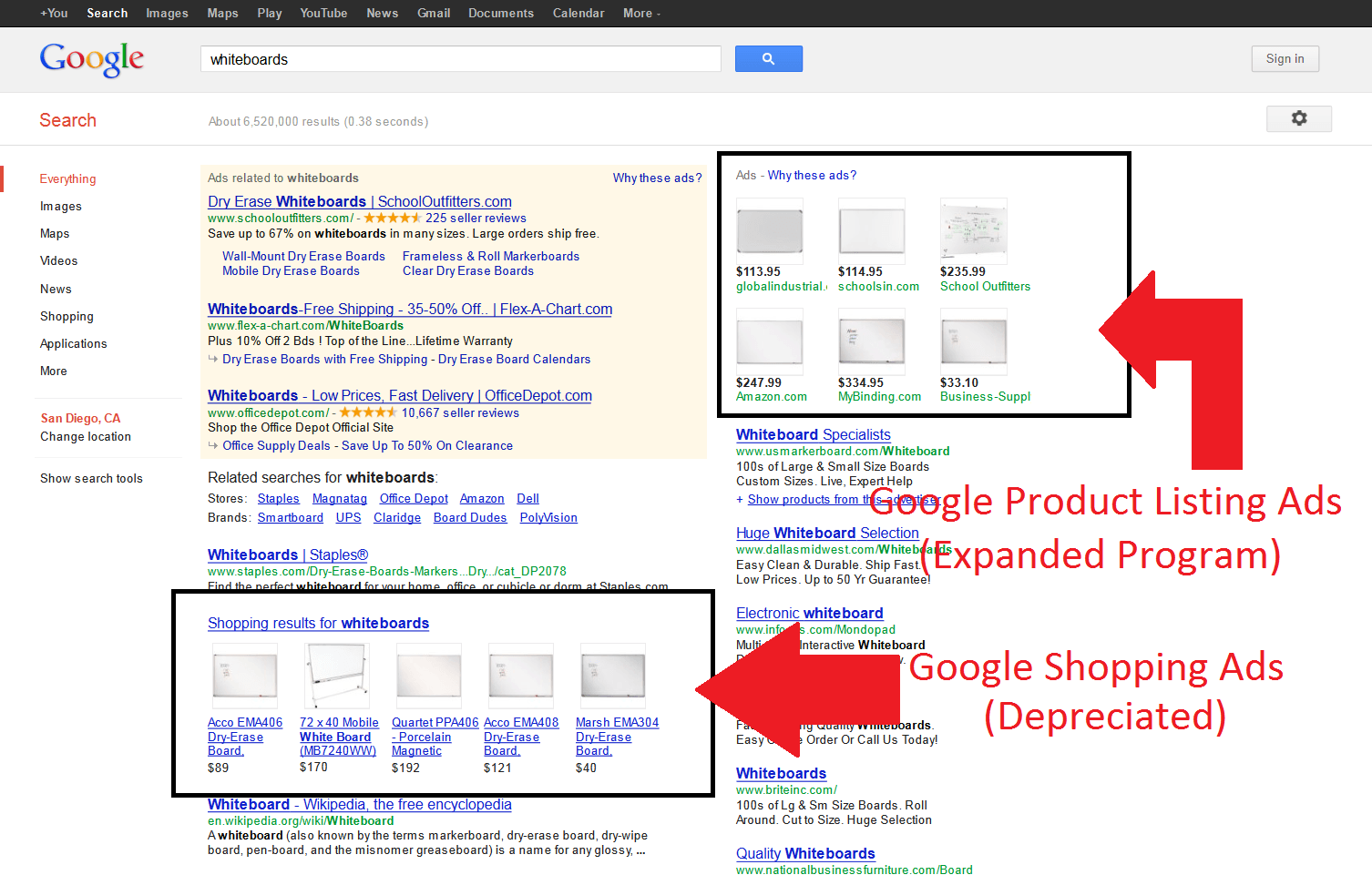The height and width of the screenshot is (875, 1372).
Task: Open the $334.95 MyBinding.com whiteboard thumbnail
Action: tap(872, 341)
